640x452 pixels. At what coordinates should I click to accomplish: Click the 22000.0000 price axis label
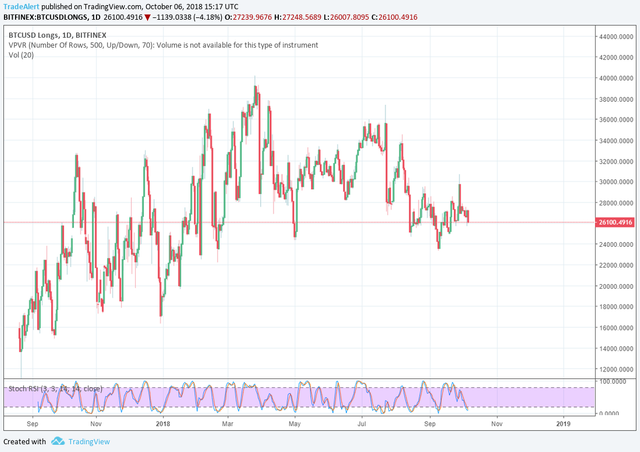(x=616, y=265)
